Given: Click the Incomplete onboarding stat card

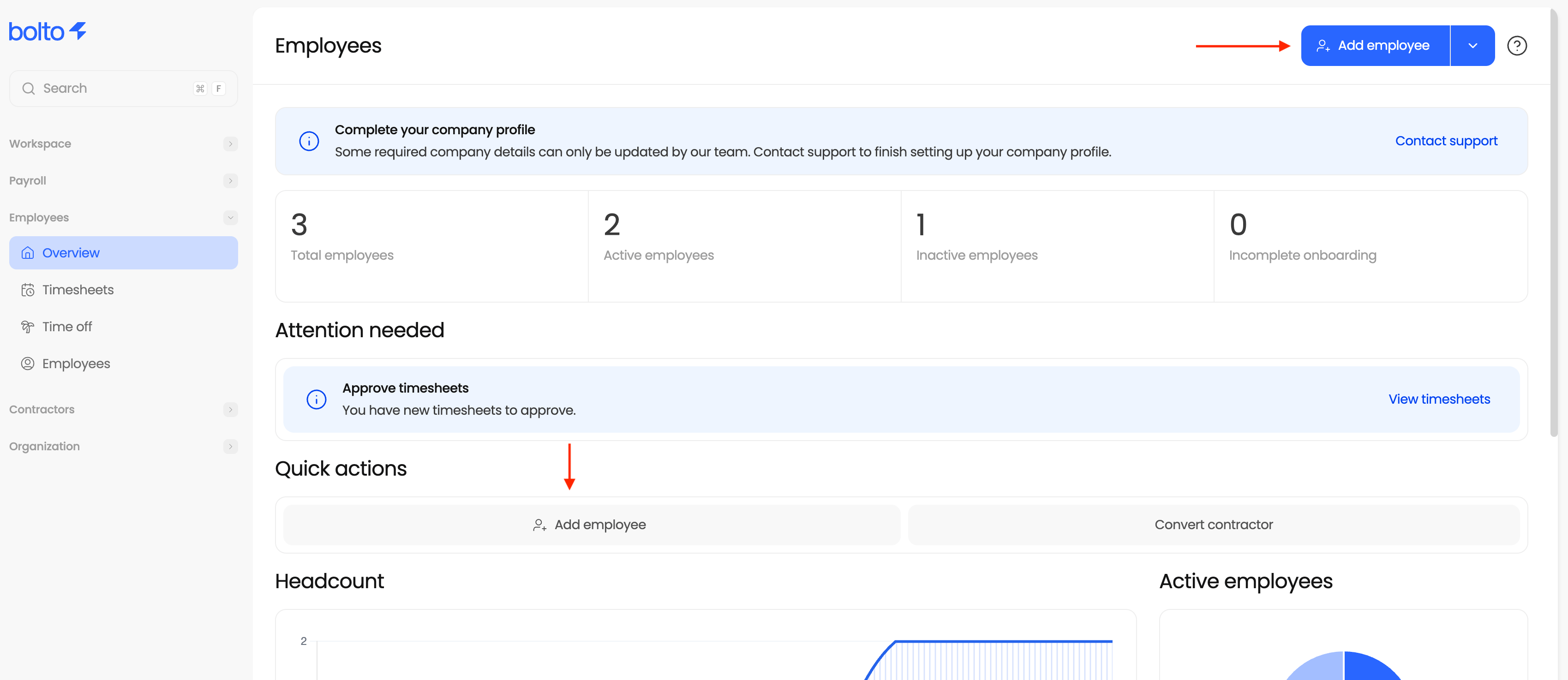Looking at the screenshot, I should click(x=1370, y=246).
